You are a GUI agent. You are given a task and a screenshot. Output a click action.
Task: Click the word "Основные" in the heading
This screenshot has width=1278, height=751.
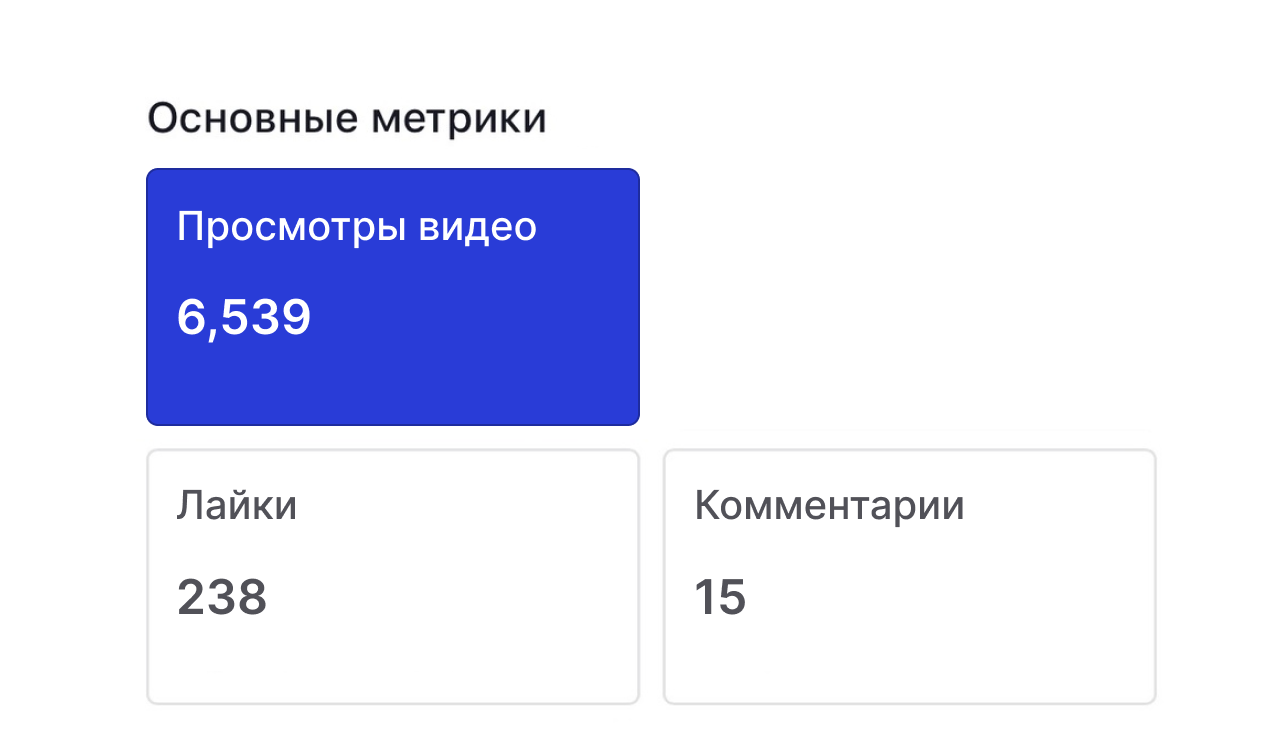pos(253,119)
